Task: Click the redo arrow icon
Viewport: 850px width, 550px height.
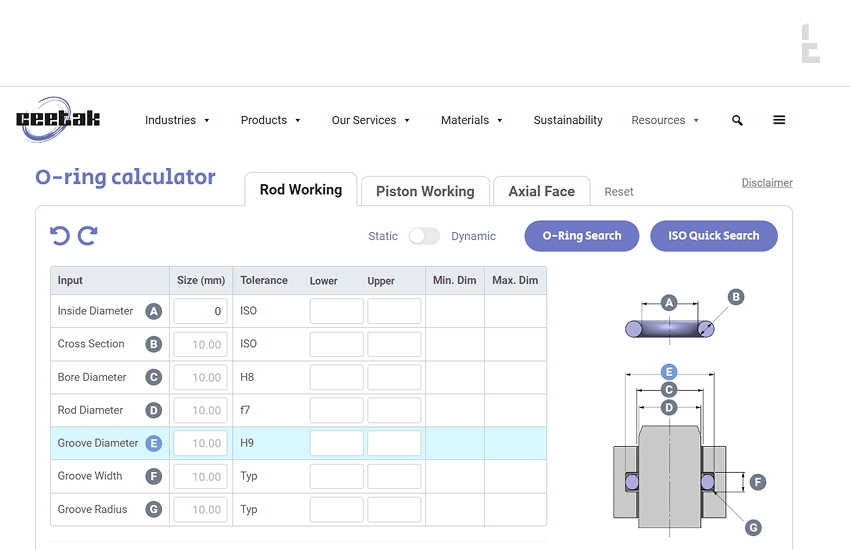Action: [88, 236]
